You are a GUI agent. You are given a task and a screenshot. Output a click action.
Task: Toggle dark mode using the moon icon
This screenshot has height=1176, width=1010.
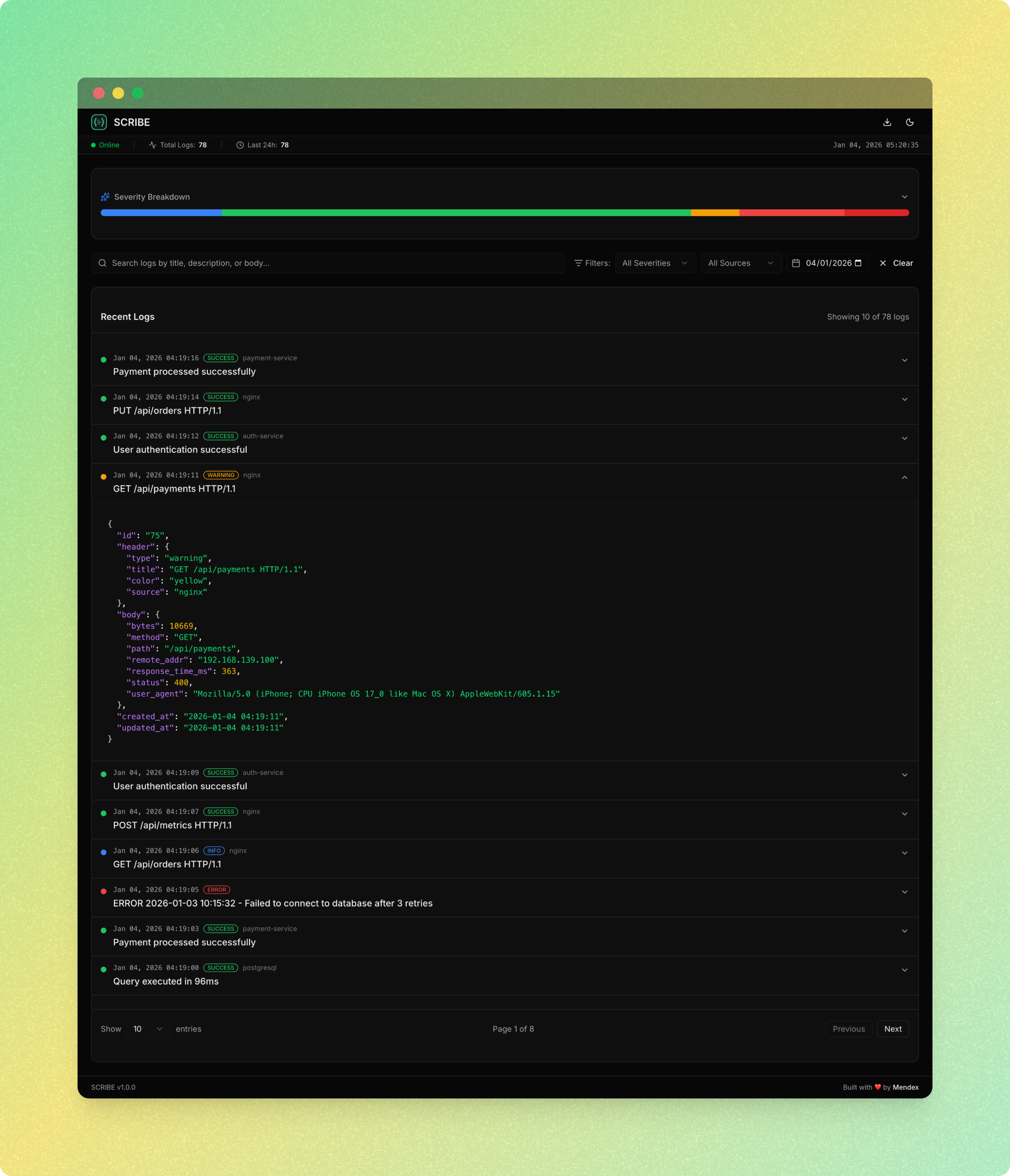point(911,122)
